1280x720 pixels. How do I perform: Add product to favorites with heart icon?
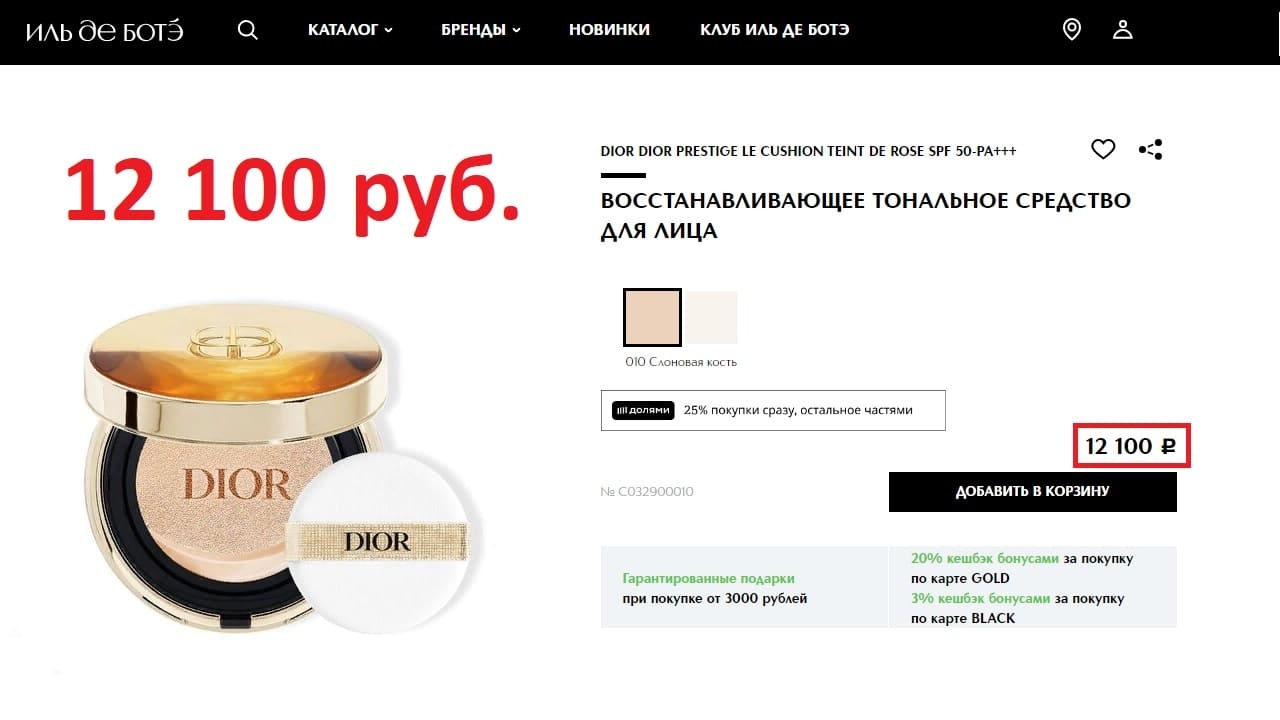point(1103,150)
